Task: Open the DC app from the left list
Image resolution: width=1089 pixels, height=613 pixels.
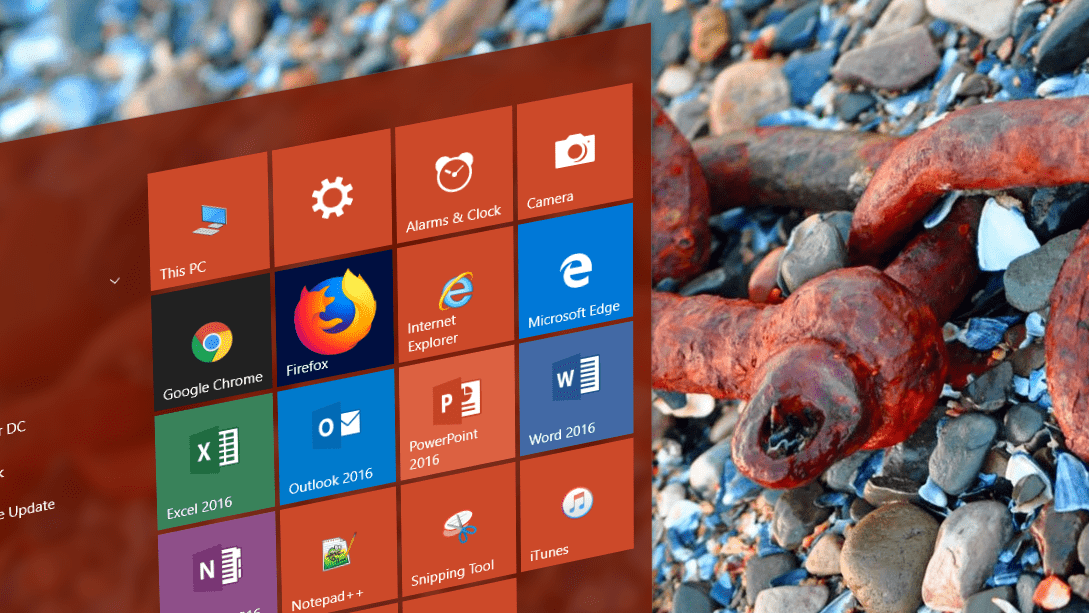Action: (x=15, y=426)
